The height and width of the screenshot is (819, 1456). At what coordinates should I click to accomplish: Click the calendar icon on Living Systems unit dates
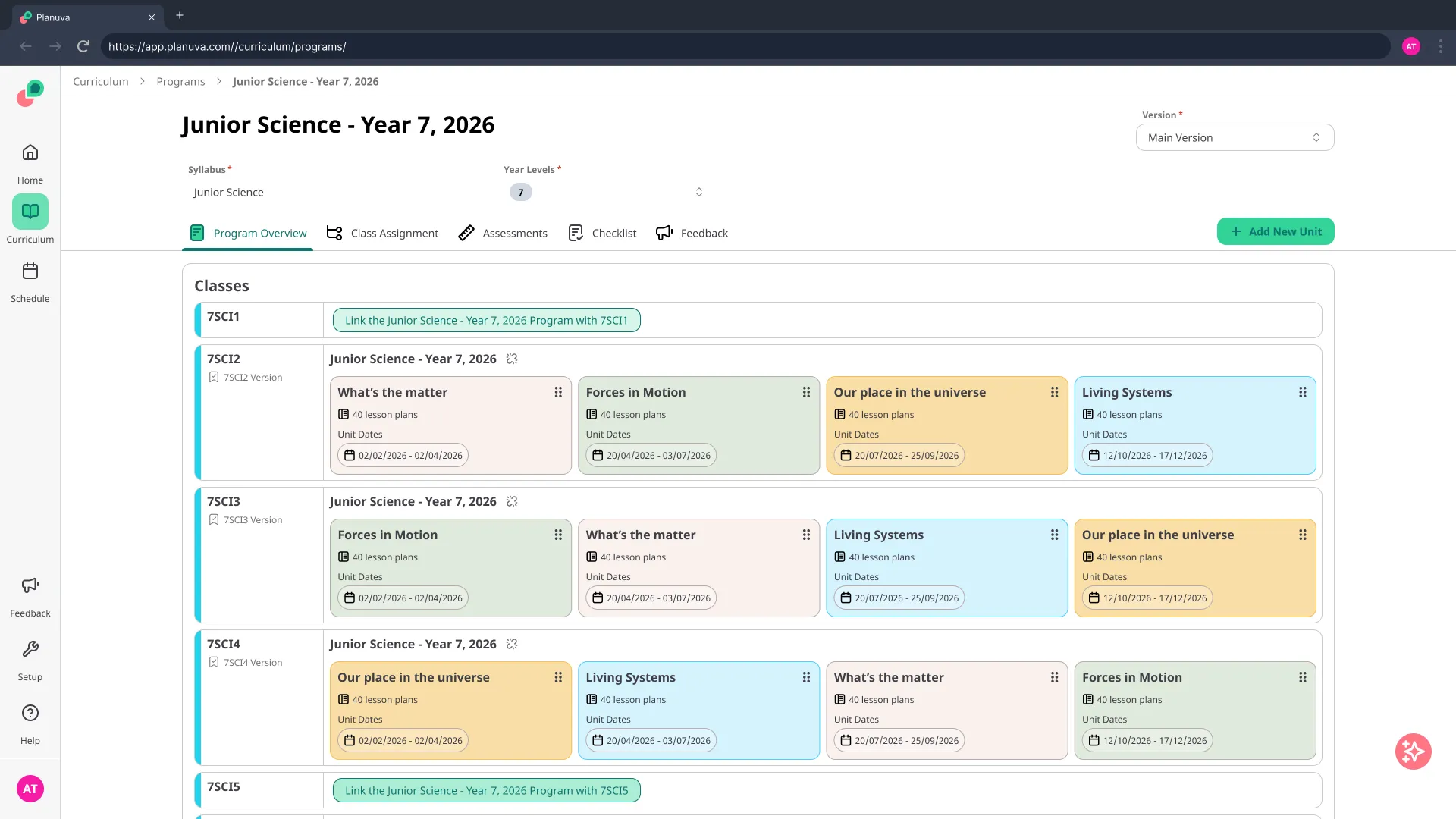(x=1094, y=455)
